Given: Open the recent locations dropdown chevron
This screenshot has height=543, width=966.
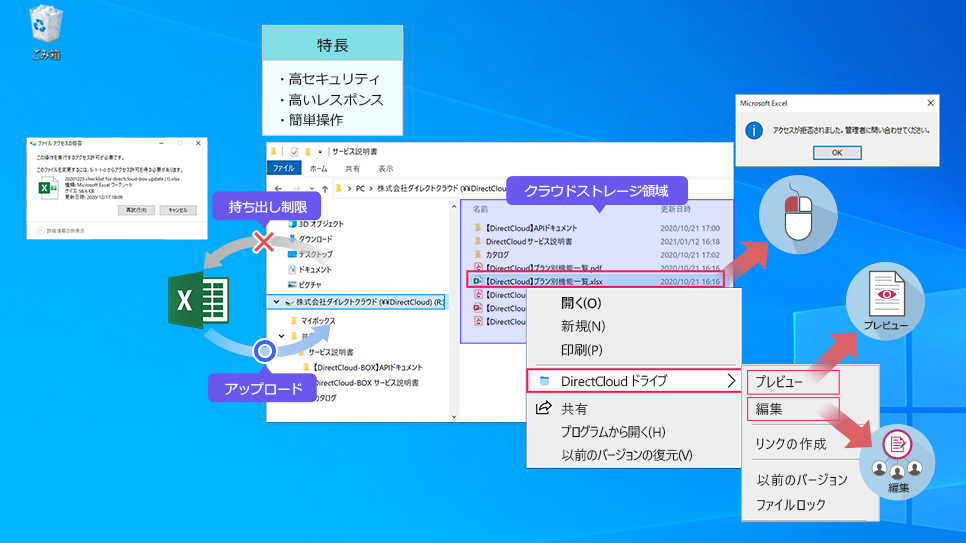Looking at the screenshot, I should (x=312, y=189).
